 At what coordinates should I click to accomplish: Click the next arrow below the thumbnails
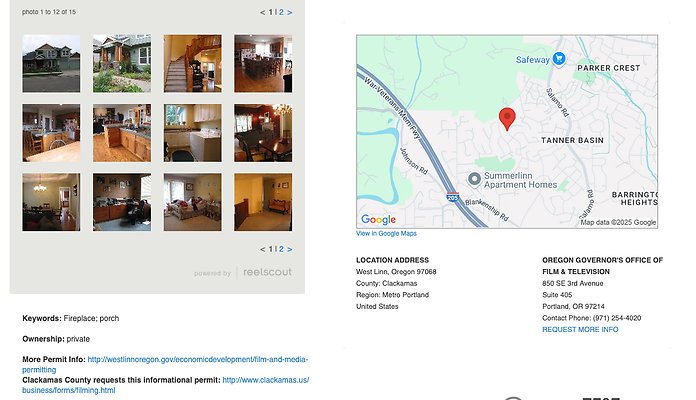point(289,250)
